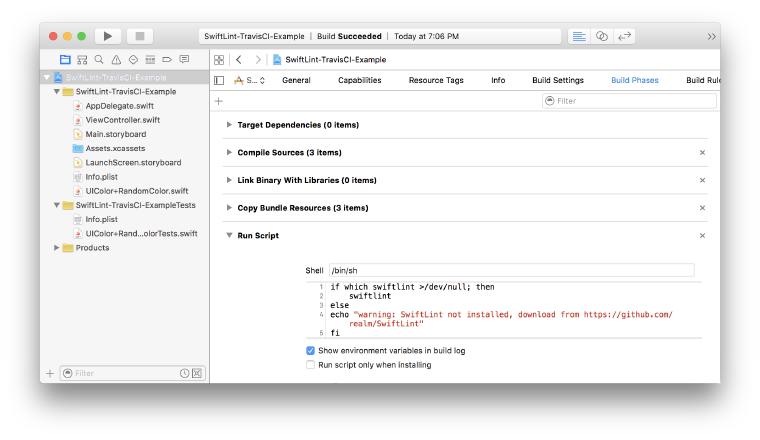This screenshot has height=440, width=760.
Task: Go forward in editor history
Action: (x=258, y=60)
